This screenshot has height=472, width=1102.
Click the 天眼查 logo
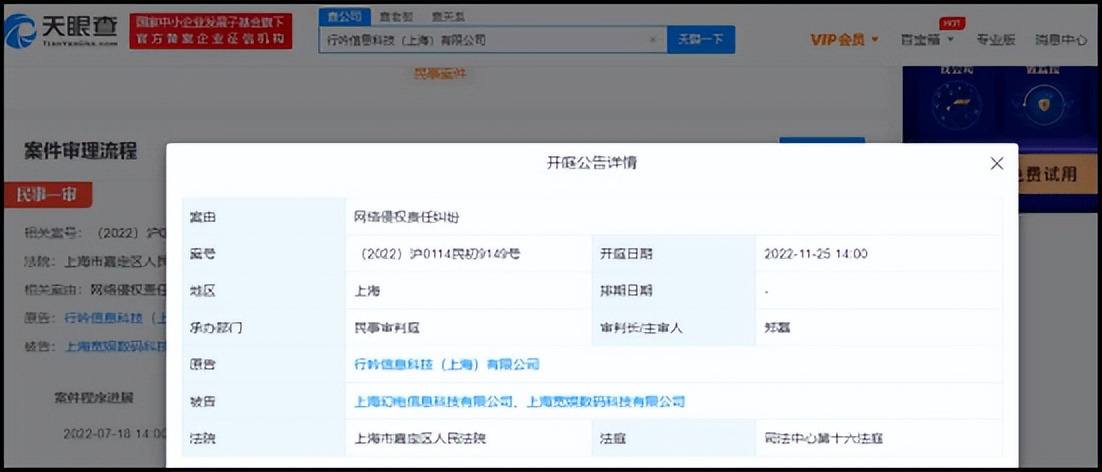[61, 31]
